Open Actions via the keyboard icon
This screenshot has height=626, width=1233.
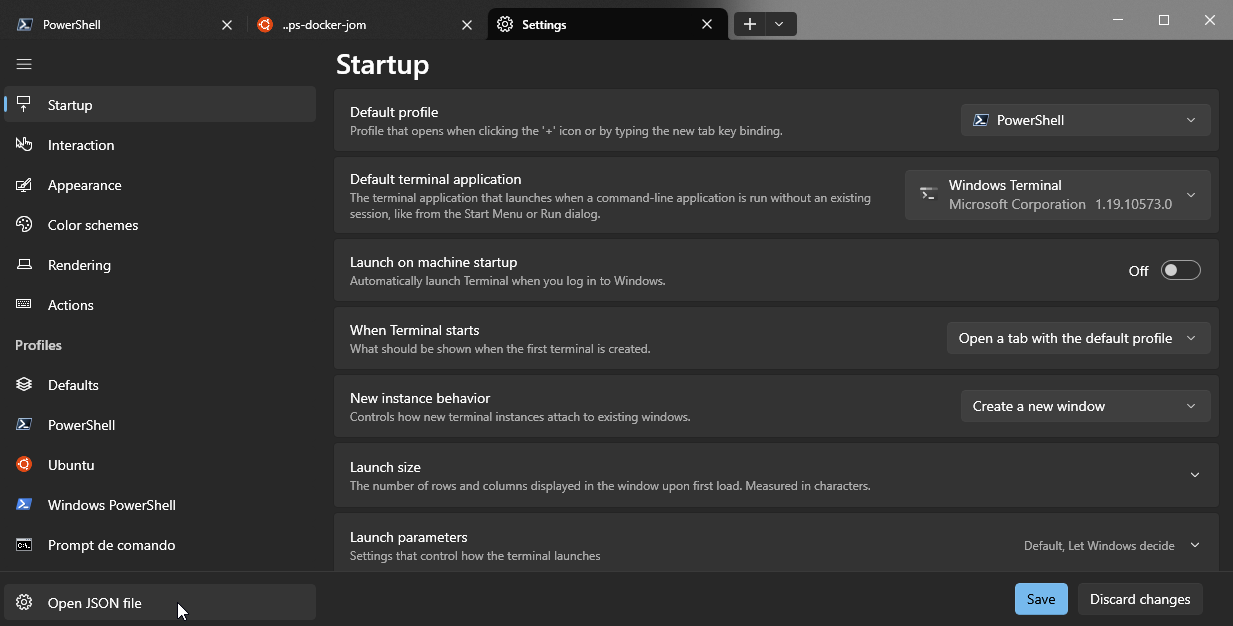[x=24, y=305]
